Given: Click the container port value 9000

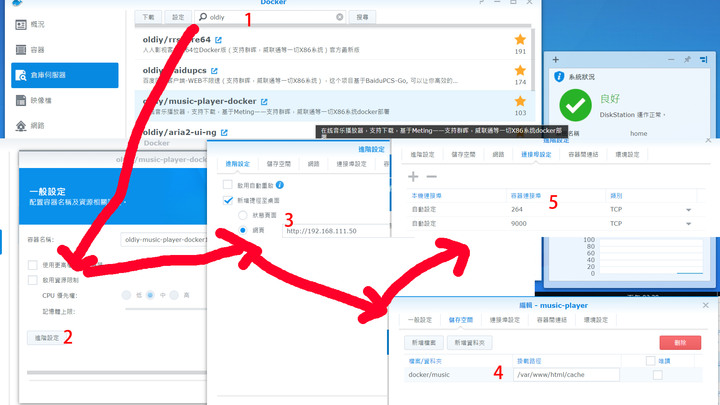Looking at the screenshot, I should [x=518, y=224].
